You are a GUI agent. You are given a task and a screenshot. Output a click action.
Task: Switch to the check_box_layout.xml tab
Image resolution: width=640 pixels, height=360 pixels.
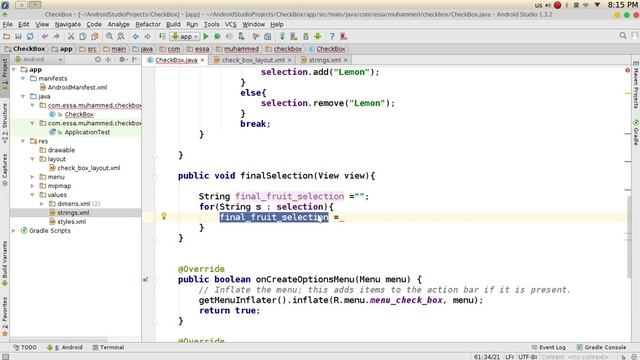coord(253,60)
